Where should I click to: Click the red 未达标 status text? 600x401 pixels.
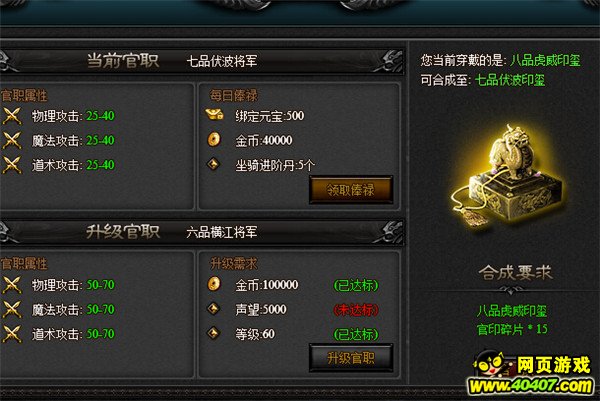(x=356, y=309)
